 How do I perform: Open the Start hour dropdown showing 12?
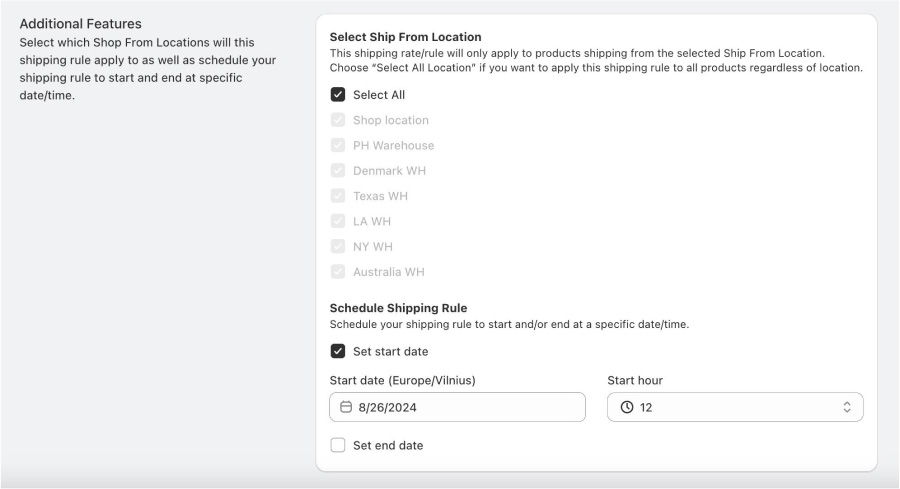[735, 407]
